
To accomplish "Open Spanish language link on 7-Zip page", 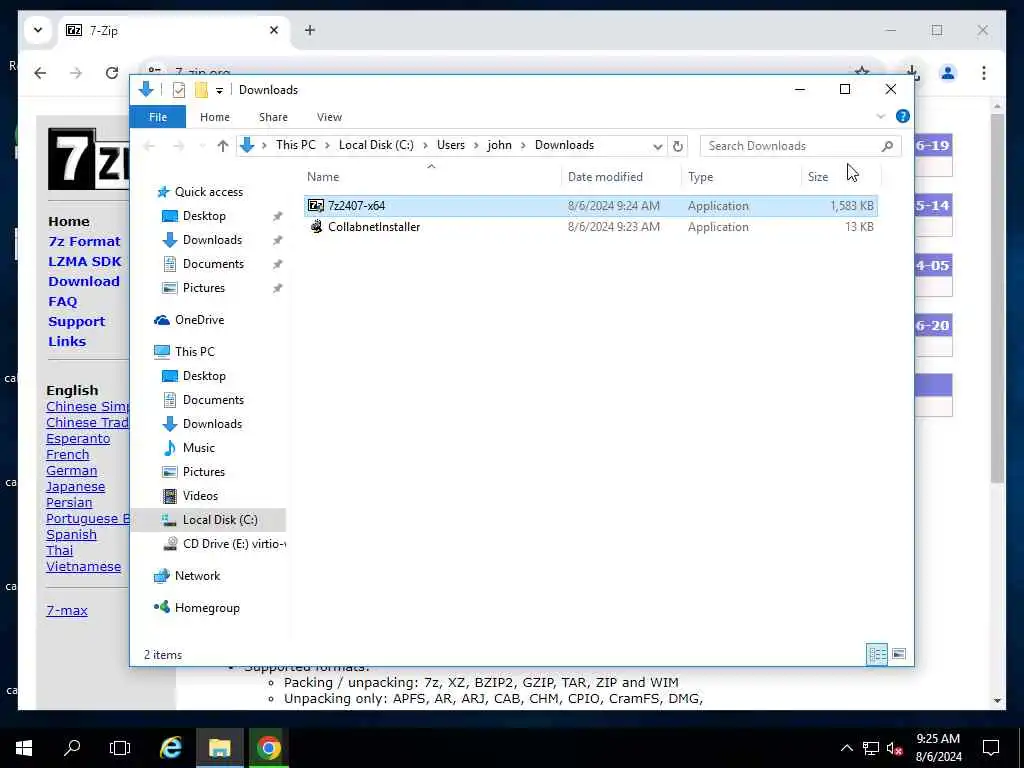I will click(71, 534).
